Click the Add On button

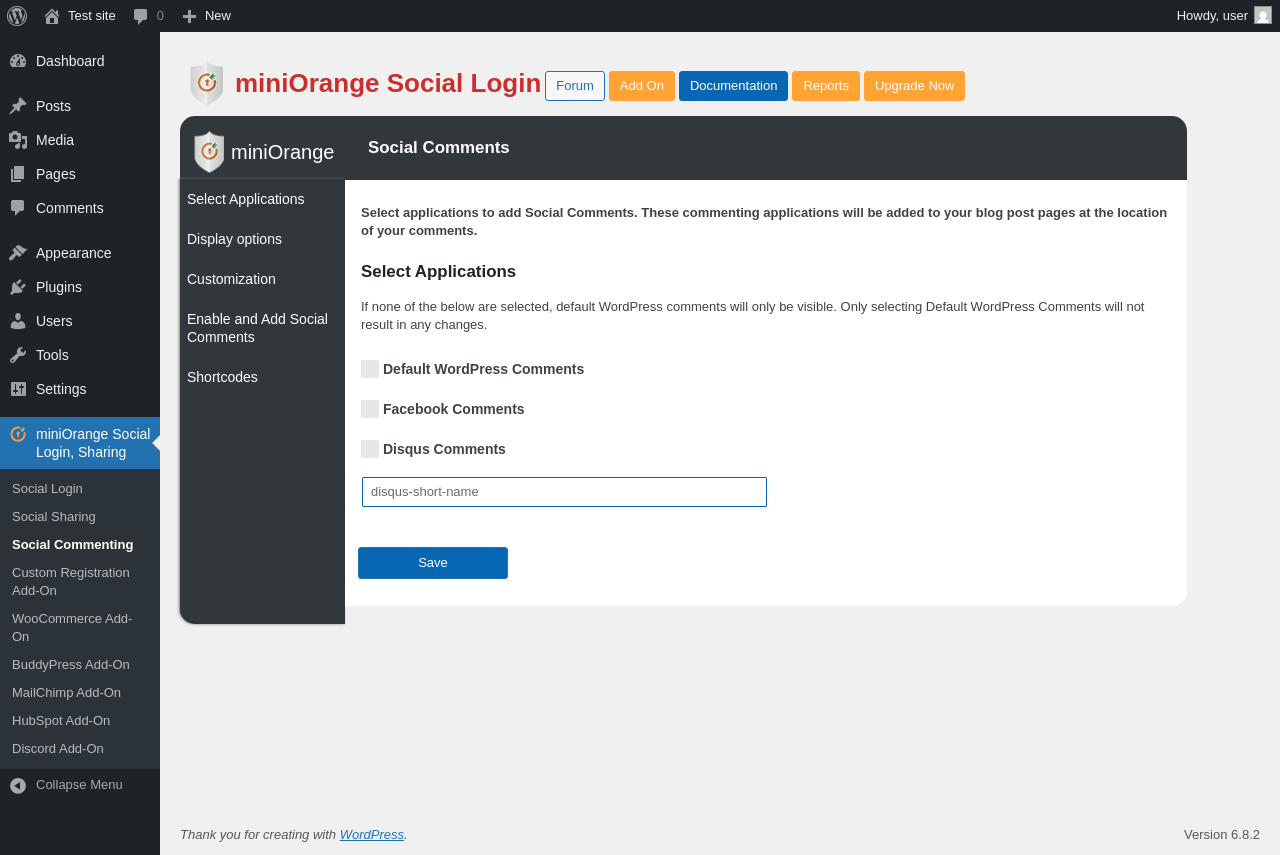point(642,86)
